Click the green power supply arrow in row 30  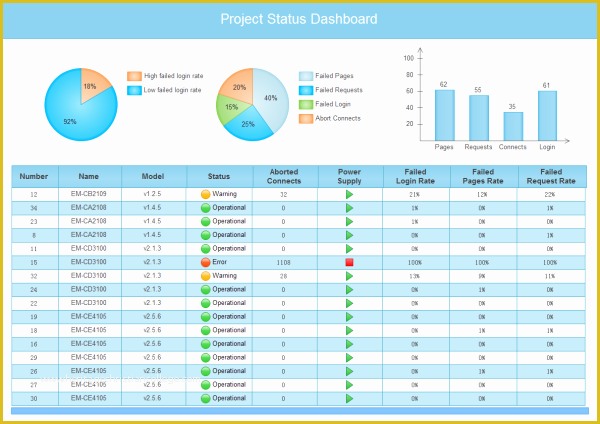(349, 398)
